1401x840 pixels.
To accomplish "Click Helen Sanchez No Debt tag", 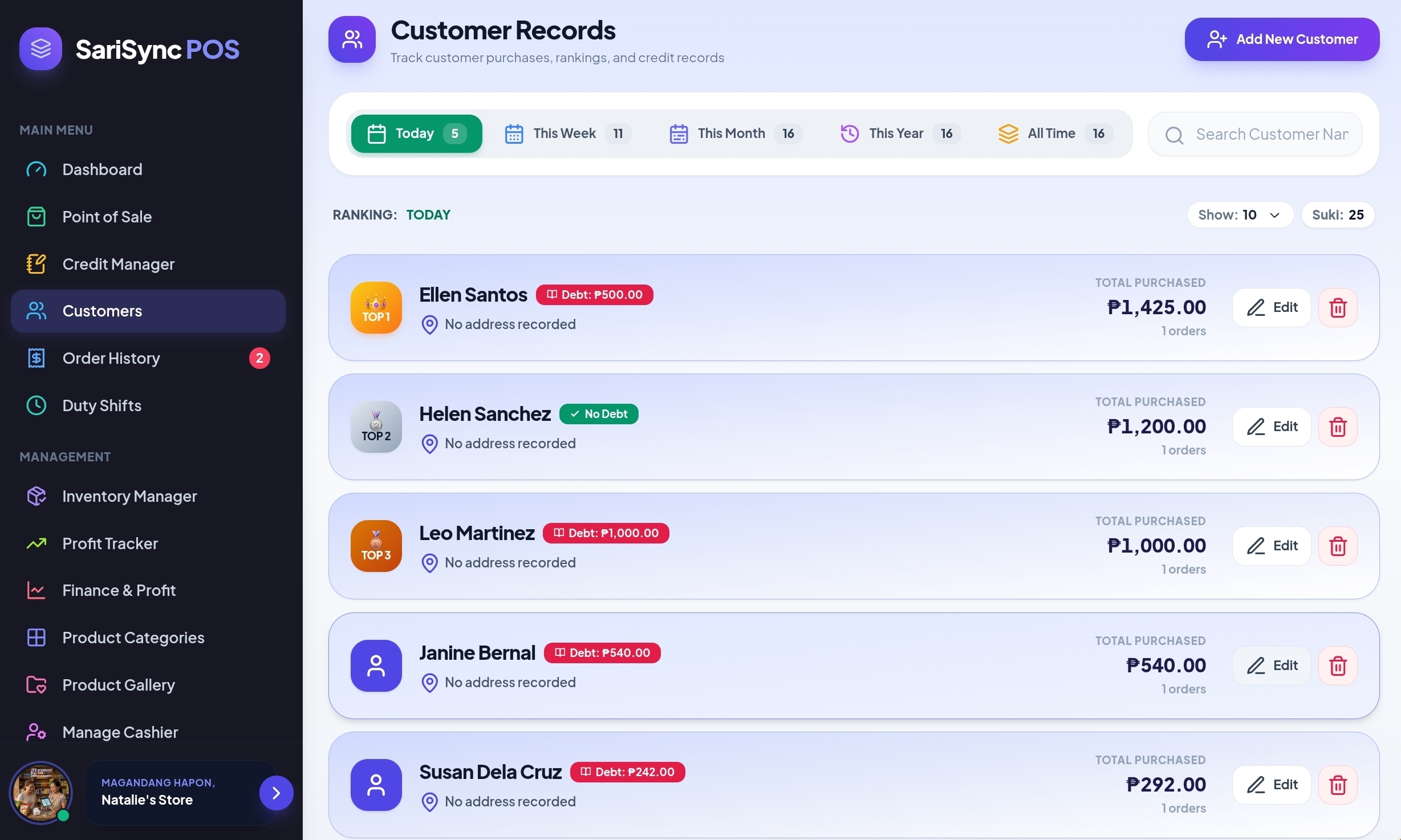I will (599, 414).
